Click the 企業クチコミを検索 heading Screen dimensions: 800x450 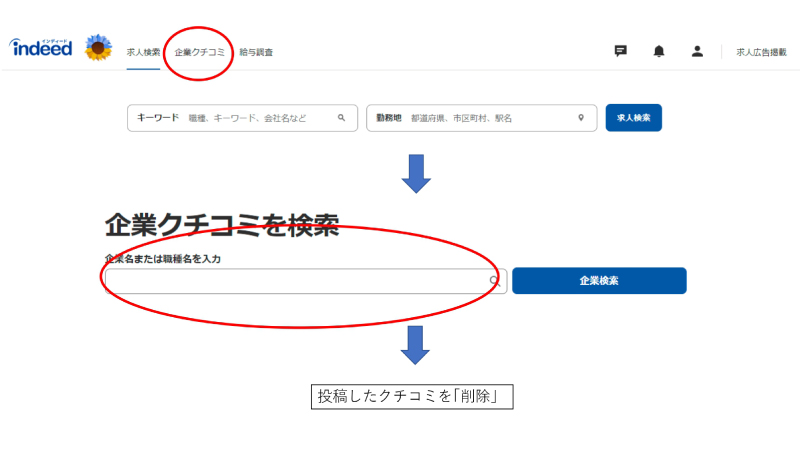[x=222, y=226]
